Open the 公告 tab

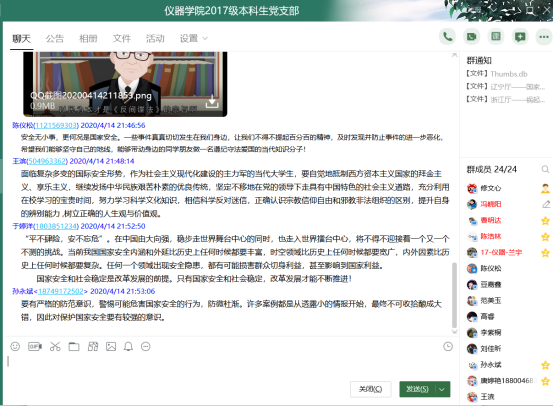coord(55,39)
